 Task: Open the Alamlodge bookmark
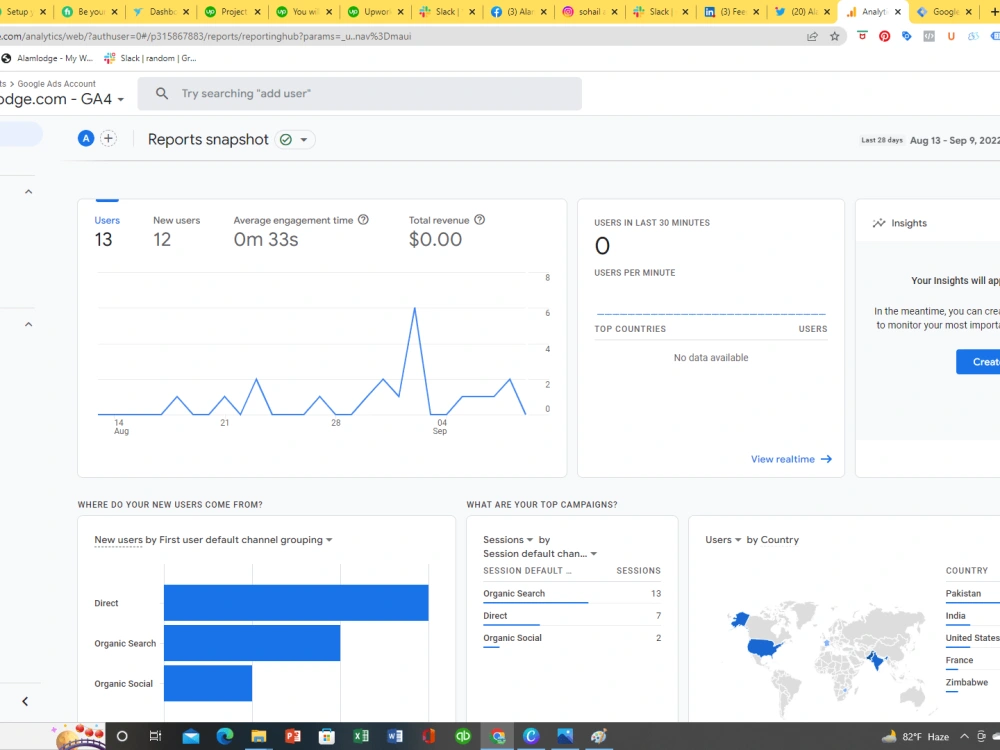[47, 58]
